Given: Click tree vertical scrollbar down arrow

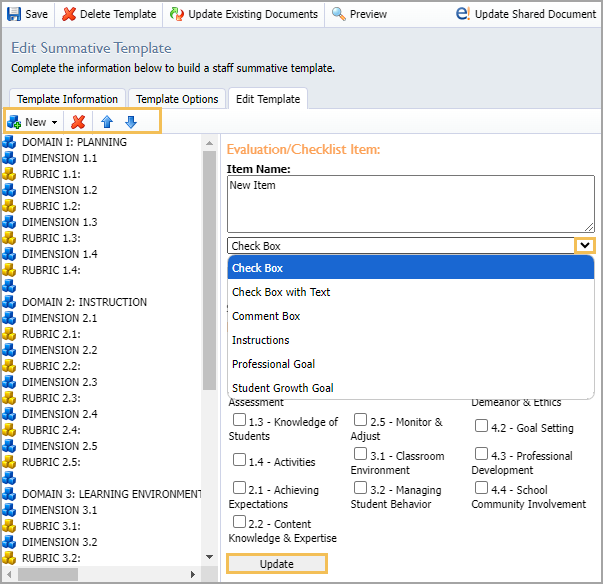Looking at the screenshot, I should point(209,557).
